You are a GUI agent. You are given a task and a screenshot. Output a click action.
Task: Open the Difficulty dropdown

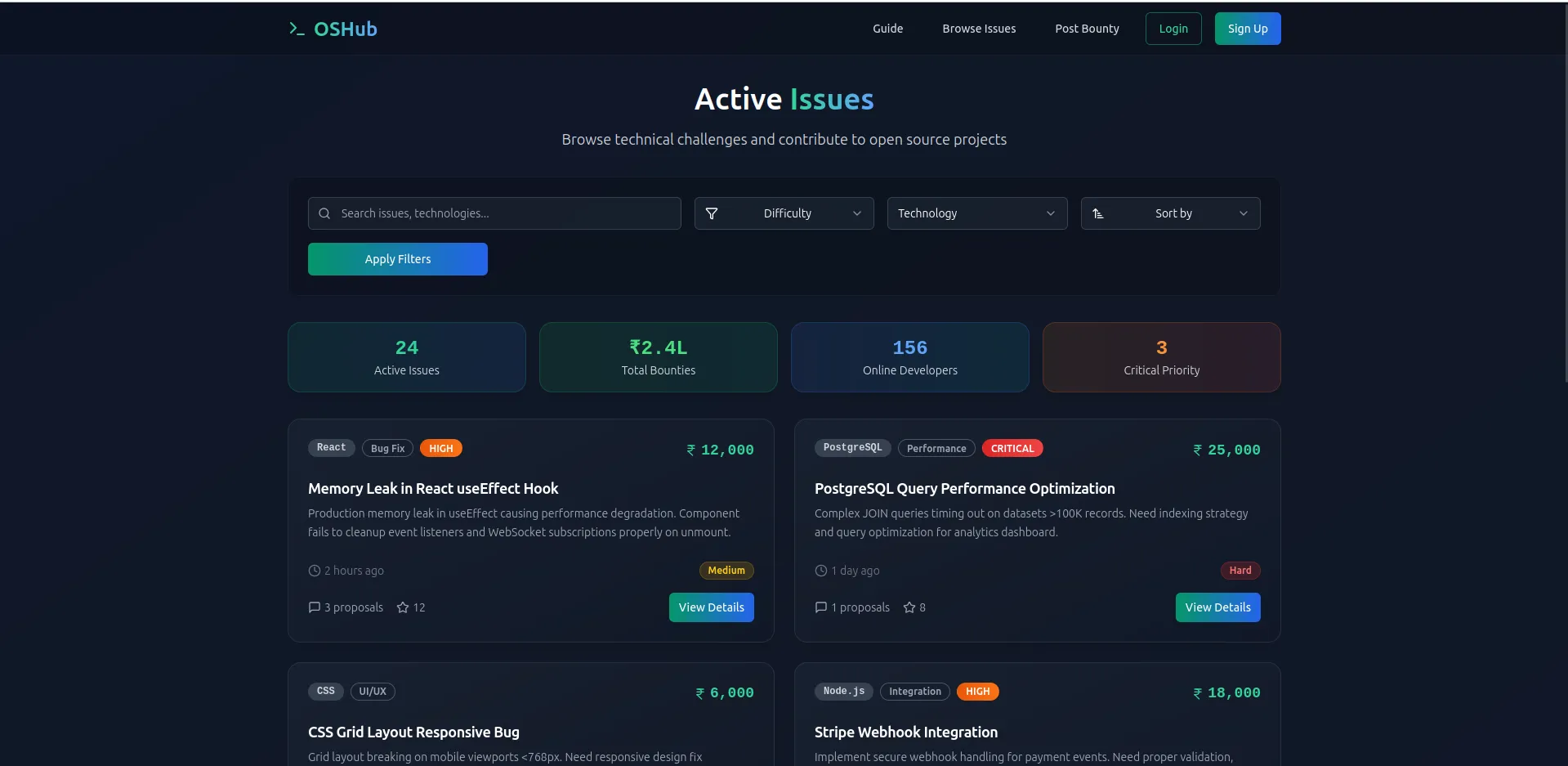coord(784,213)
